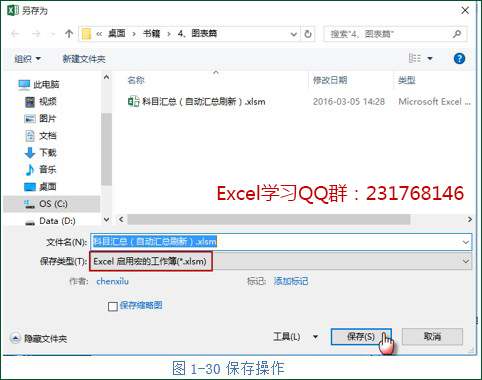This screenshot has width=482, height=380.
Task: Click the Back navigation arrow
Action: click(15, 34)
